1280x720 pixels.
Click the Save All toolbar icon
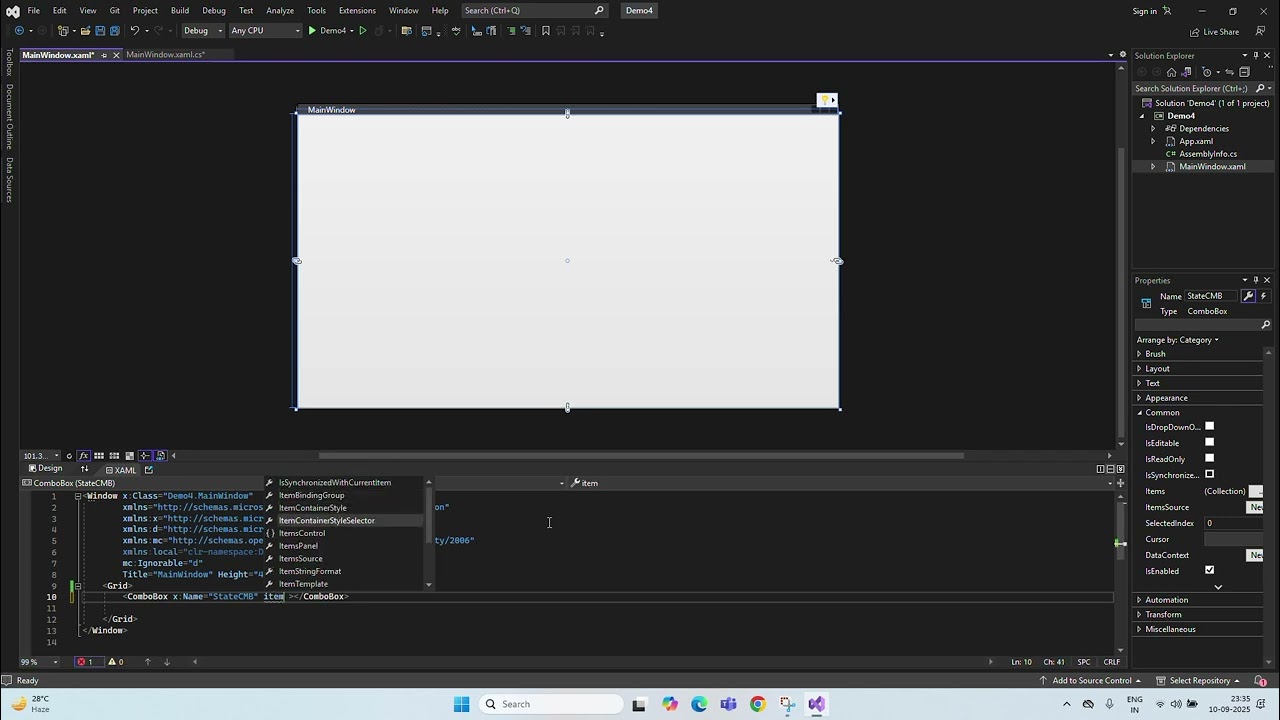pos(113,31)
